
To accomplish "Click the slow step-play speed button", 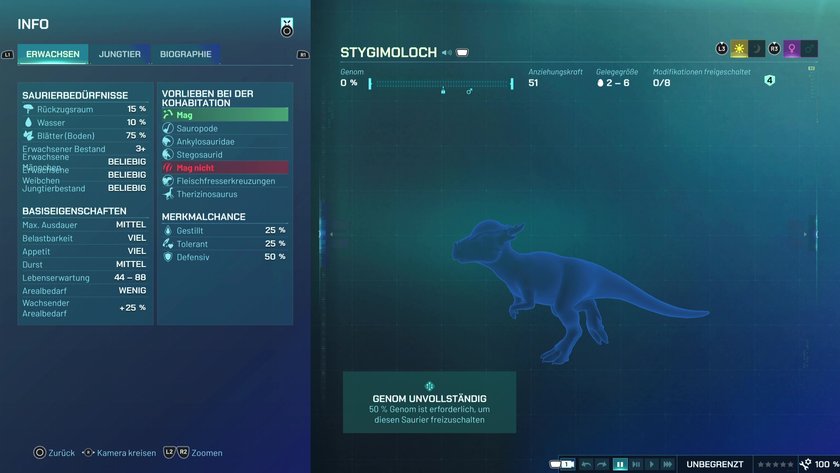I will tap(636, 464).
